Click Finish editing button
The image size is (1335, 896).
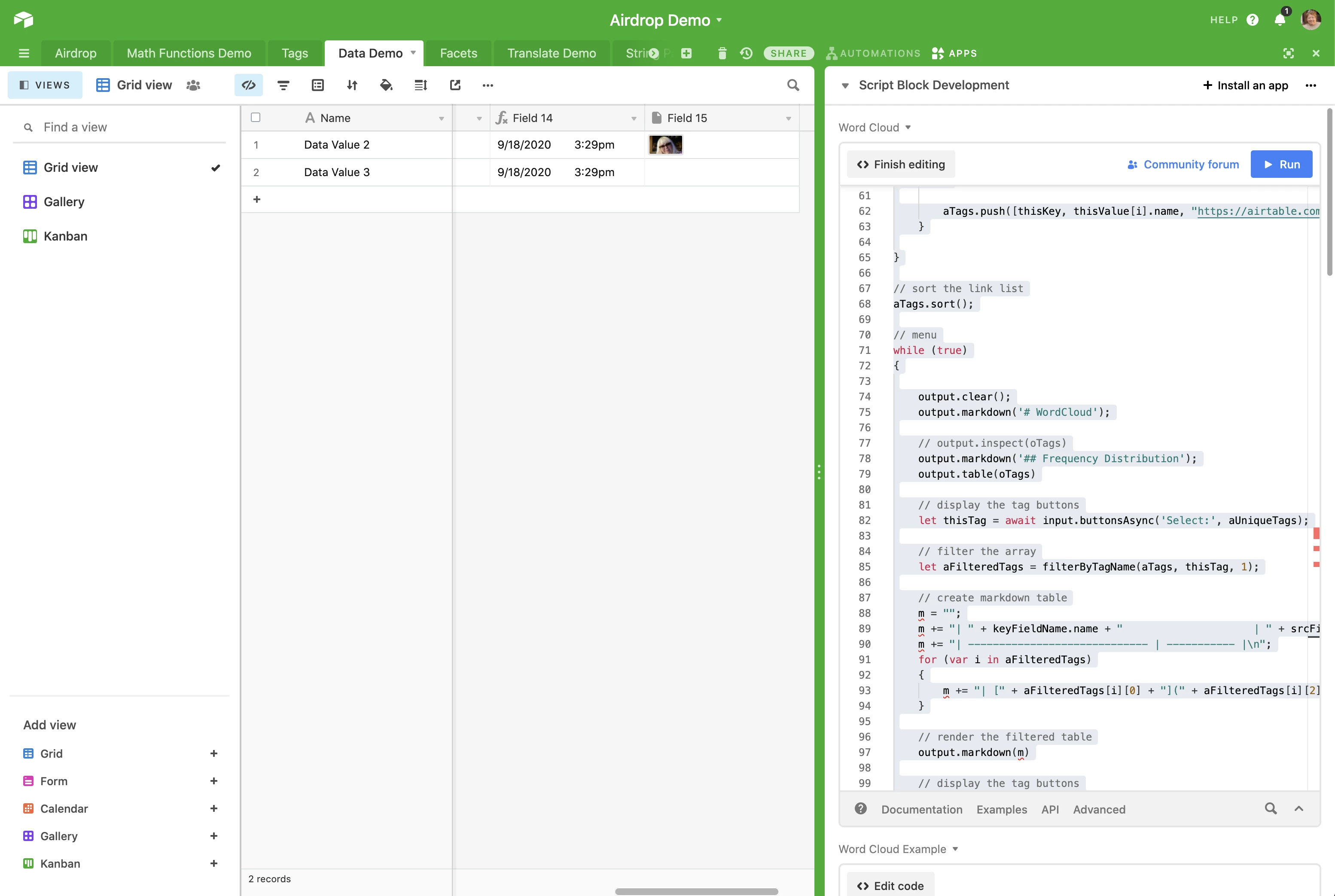point(901,164)
